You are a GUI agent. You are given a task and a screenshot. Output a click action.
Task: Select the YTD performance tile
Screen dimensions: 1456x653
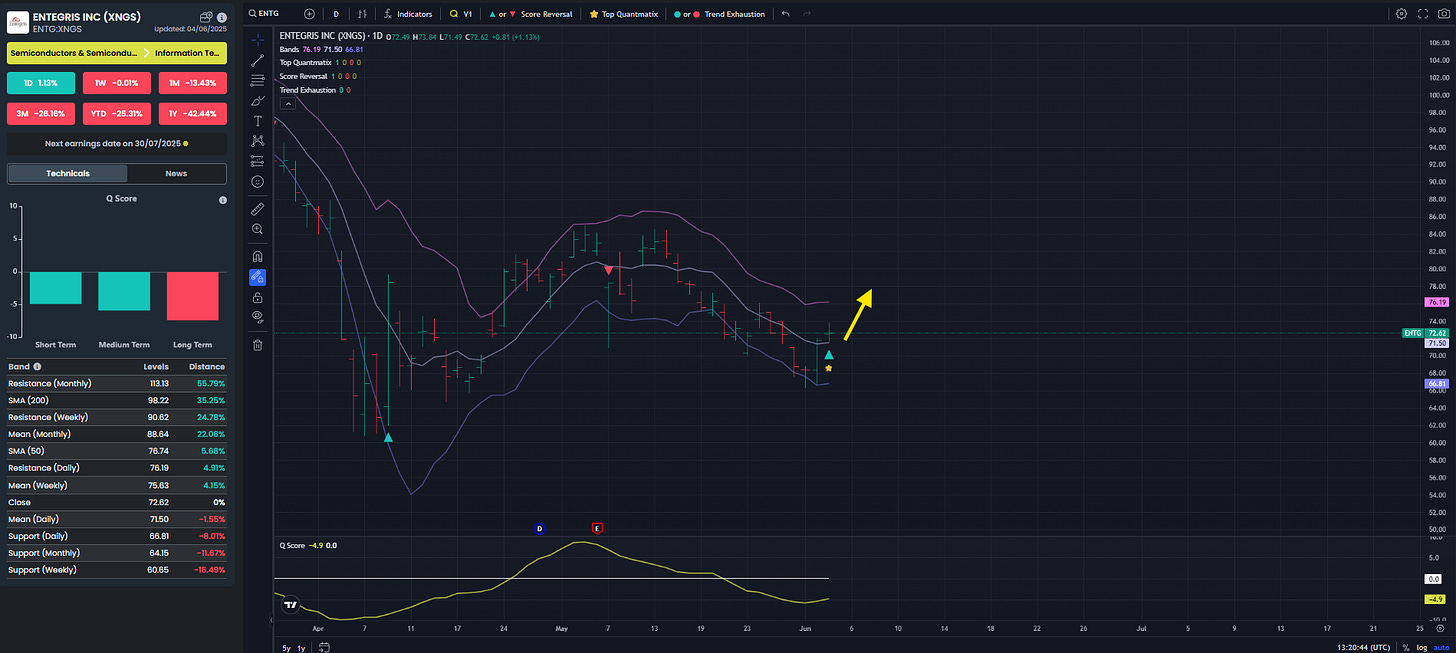117,114
